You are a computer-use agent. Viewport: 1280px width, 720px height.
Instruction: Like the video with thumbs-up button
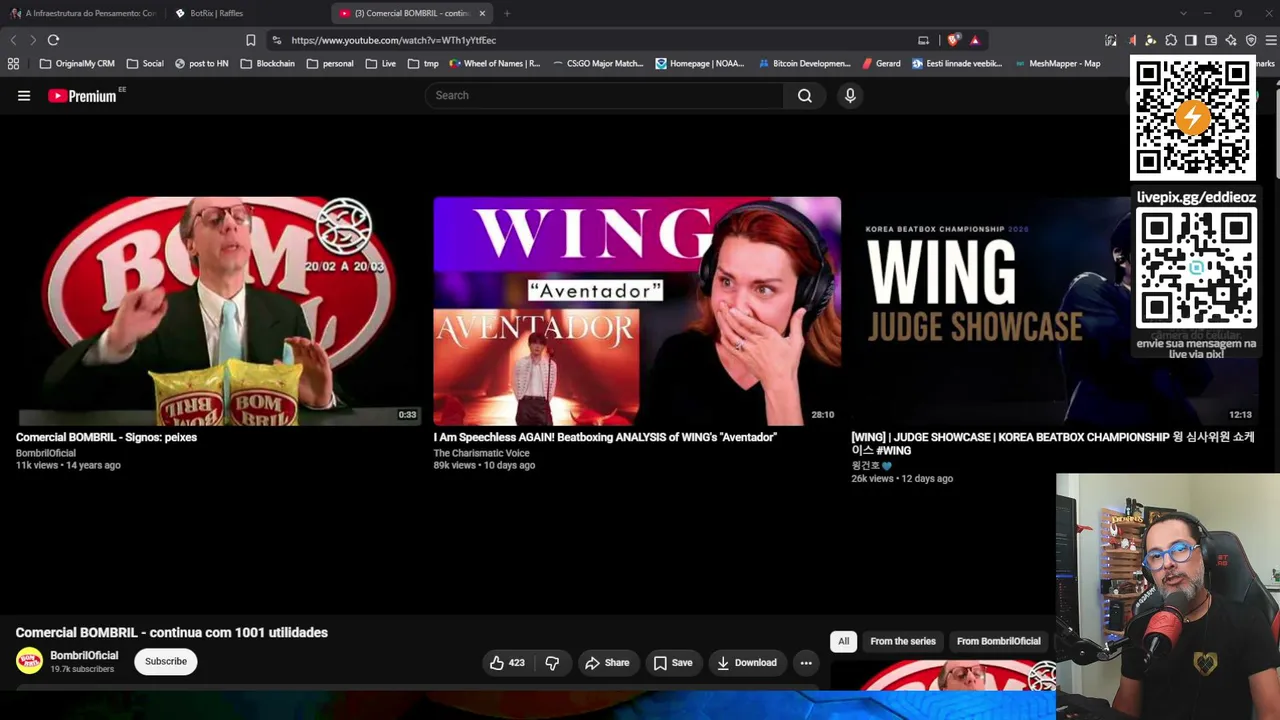(508, 663)
